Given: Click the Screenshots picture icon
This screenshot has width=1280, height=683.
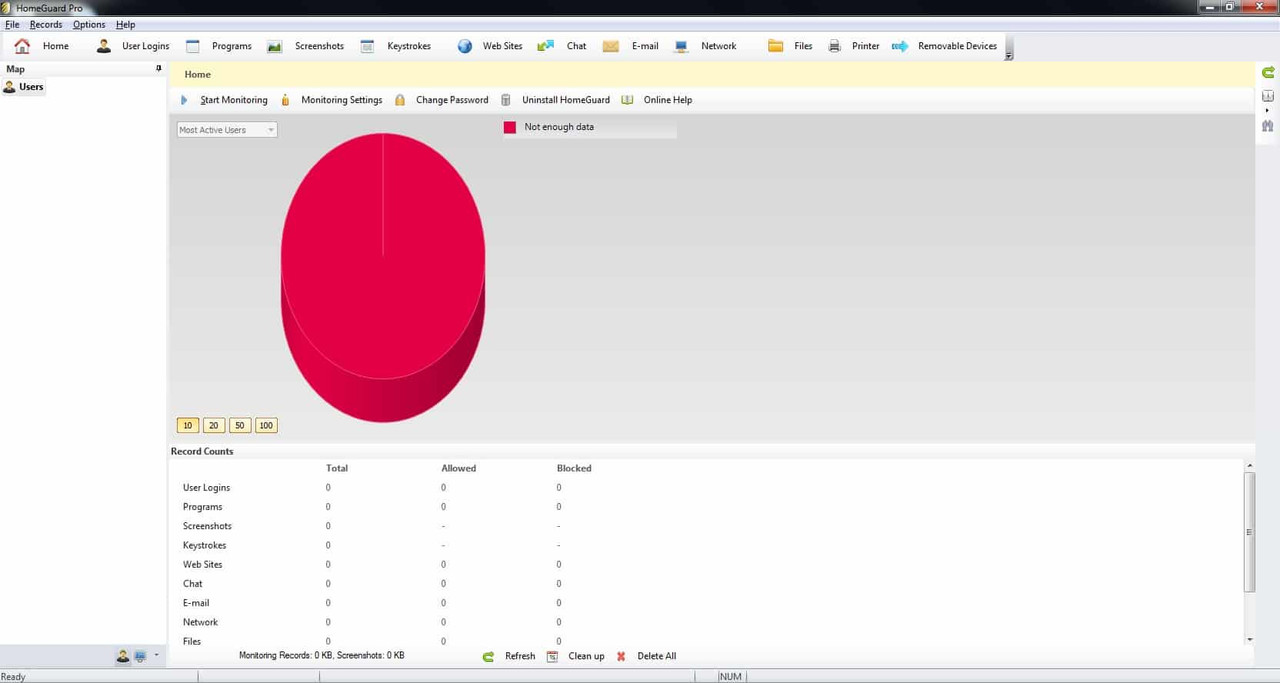Looking at the screenshot, I should pos(274,46).
